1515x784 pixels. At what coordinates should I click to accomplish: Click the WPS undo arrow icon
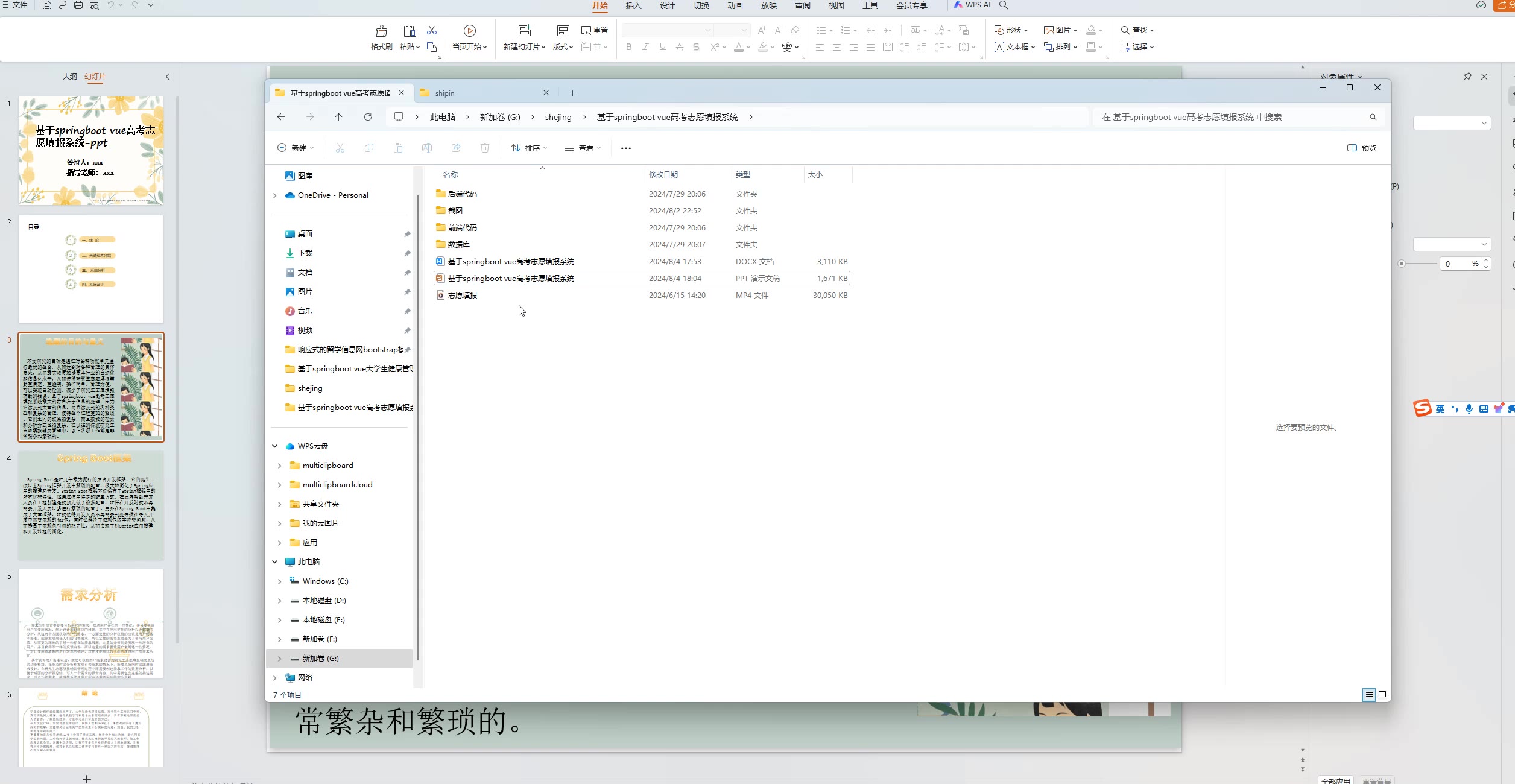pyautogui.click(x=110, y=5)
